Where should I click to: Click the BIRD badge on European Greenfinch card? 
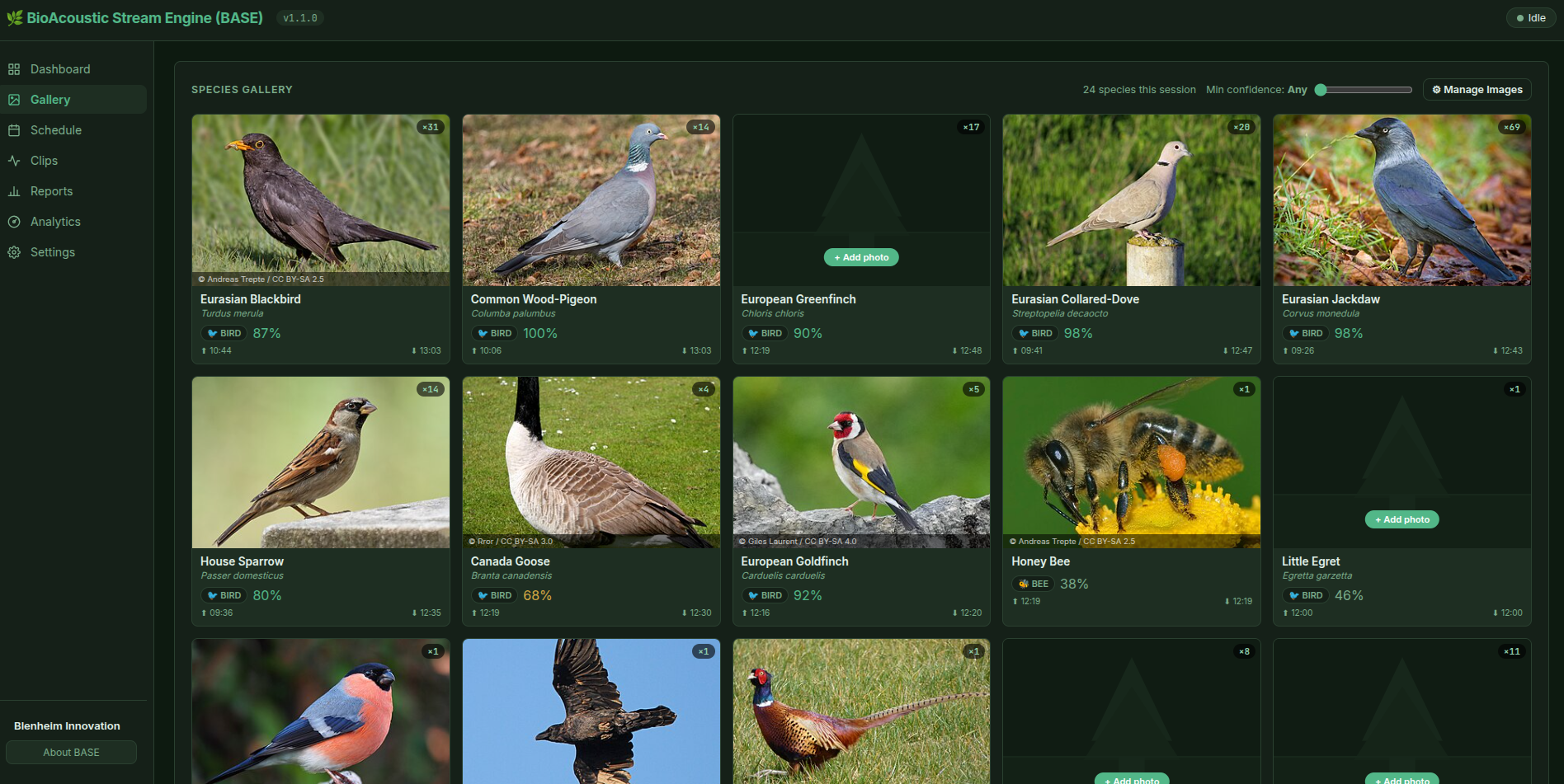tap(765, 333)
